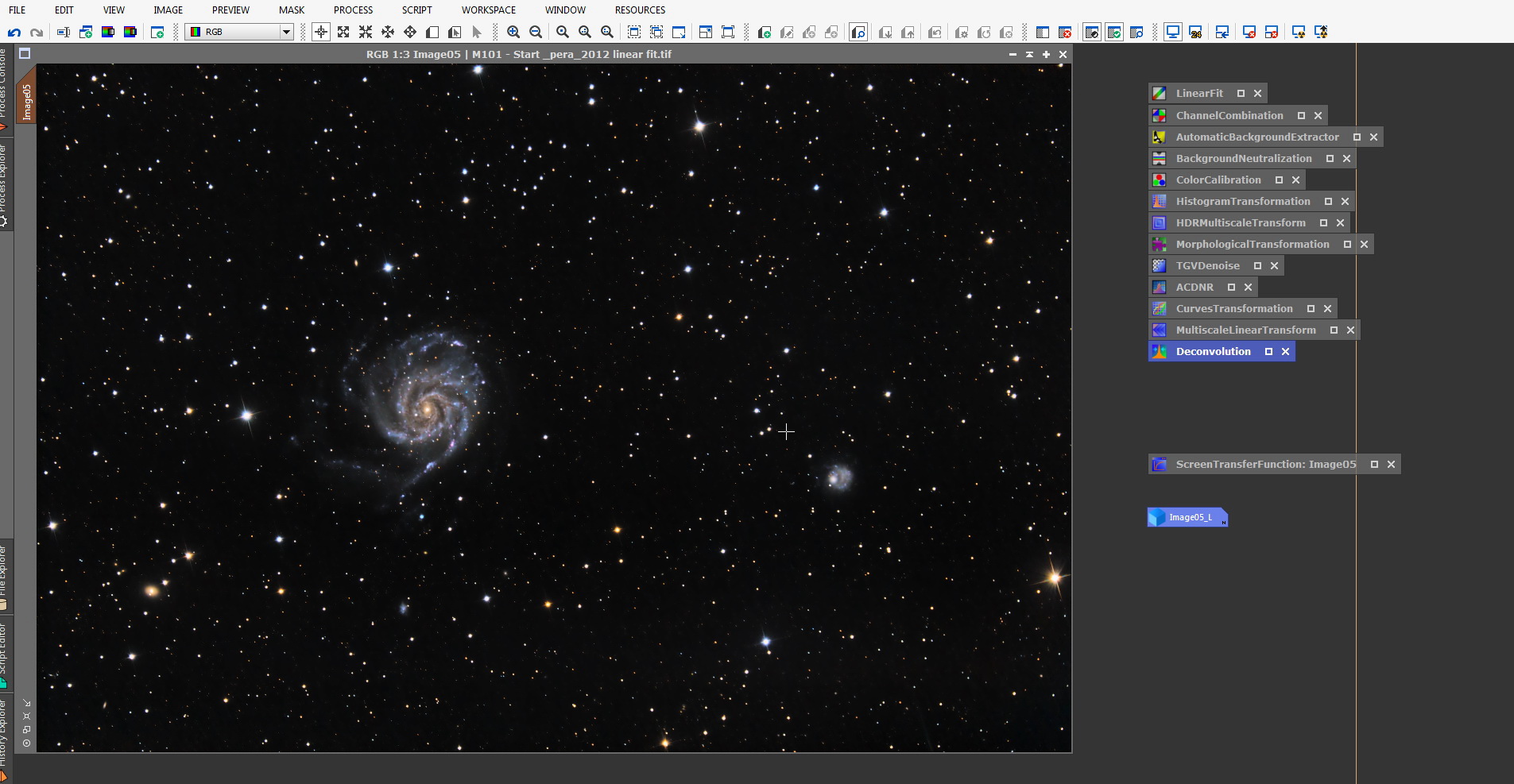Click the Full Screen icon in the toolbar
The width and height of the screenshot is (1514, 784).
click(728, 32)
